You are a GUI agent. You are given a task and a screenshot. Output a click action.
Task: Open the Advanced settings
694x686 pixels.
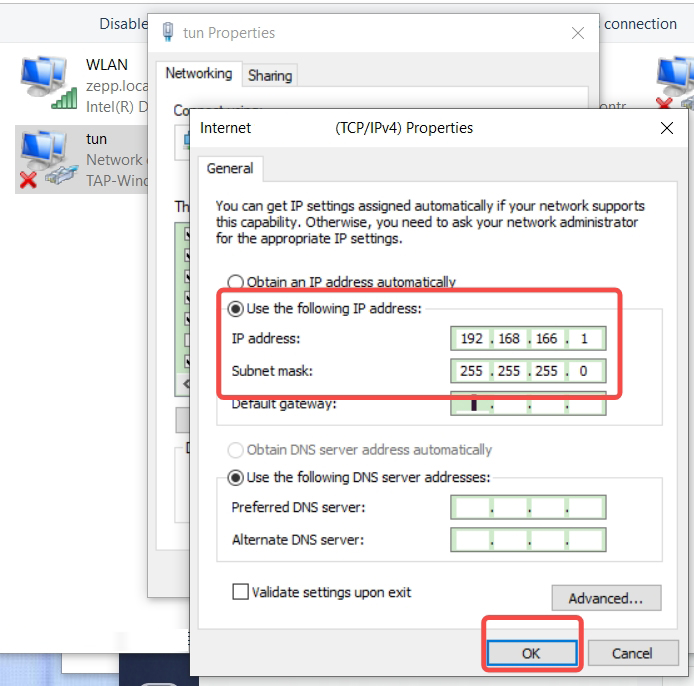click(x=606, y=598)
